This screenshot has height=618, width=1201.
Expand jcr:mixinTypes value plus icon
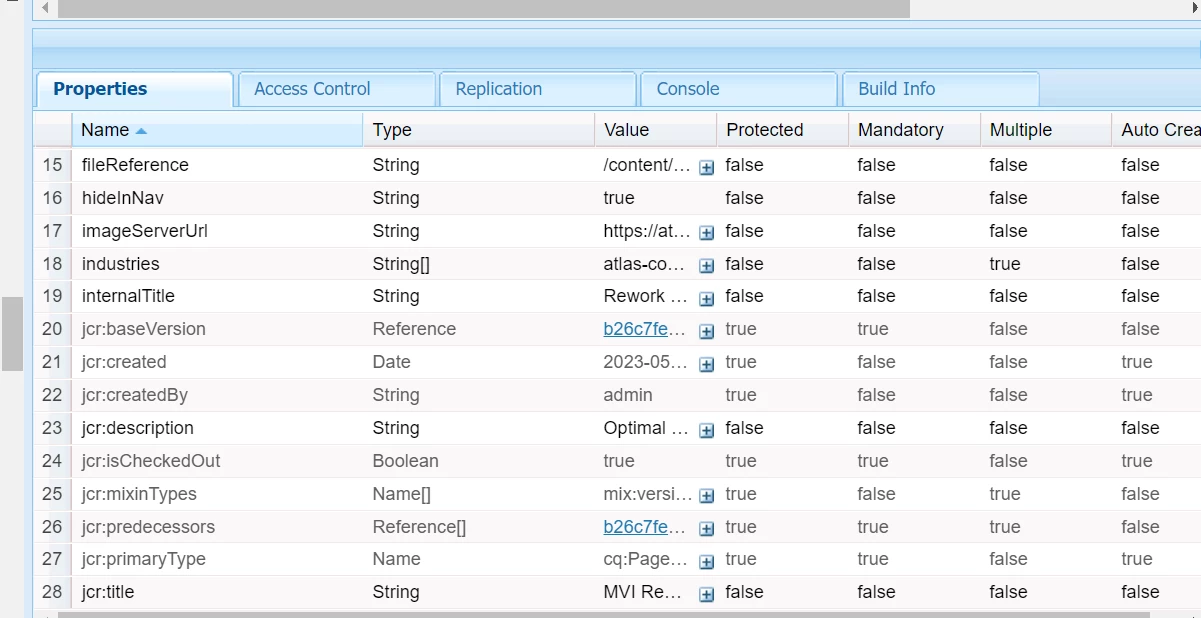pyautogui.click(x=706, y=496)
